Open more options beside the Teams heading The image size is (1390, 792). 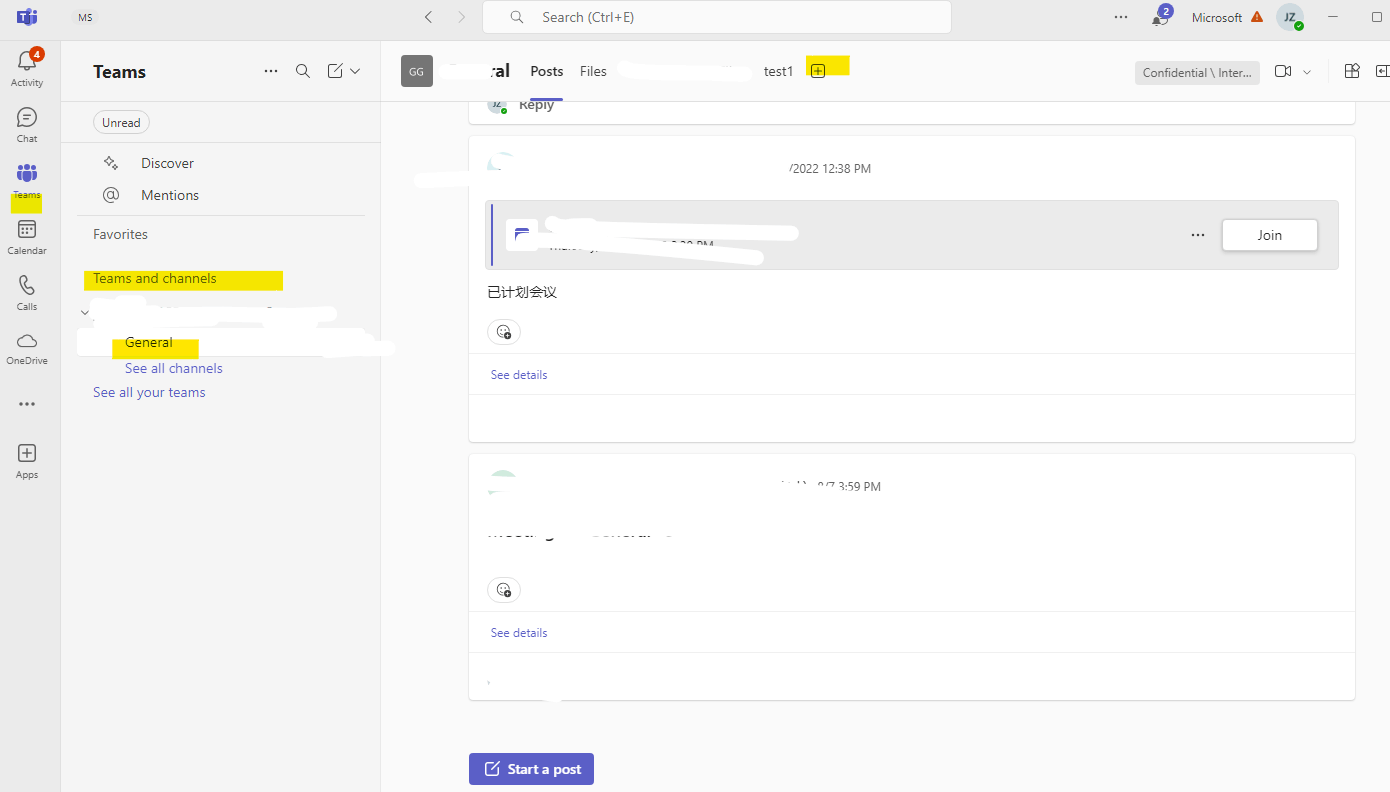[x=271, y=71]
